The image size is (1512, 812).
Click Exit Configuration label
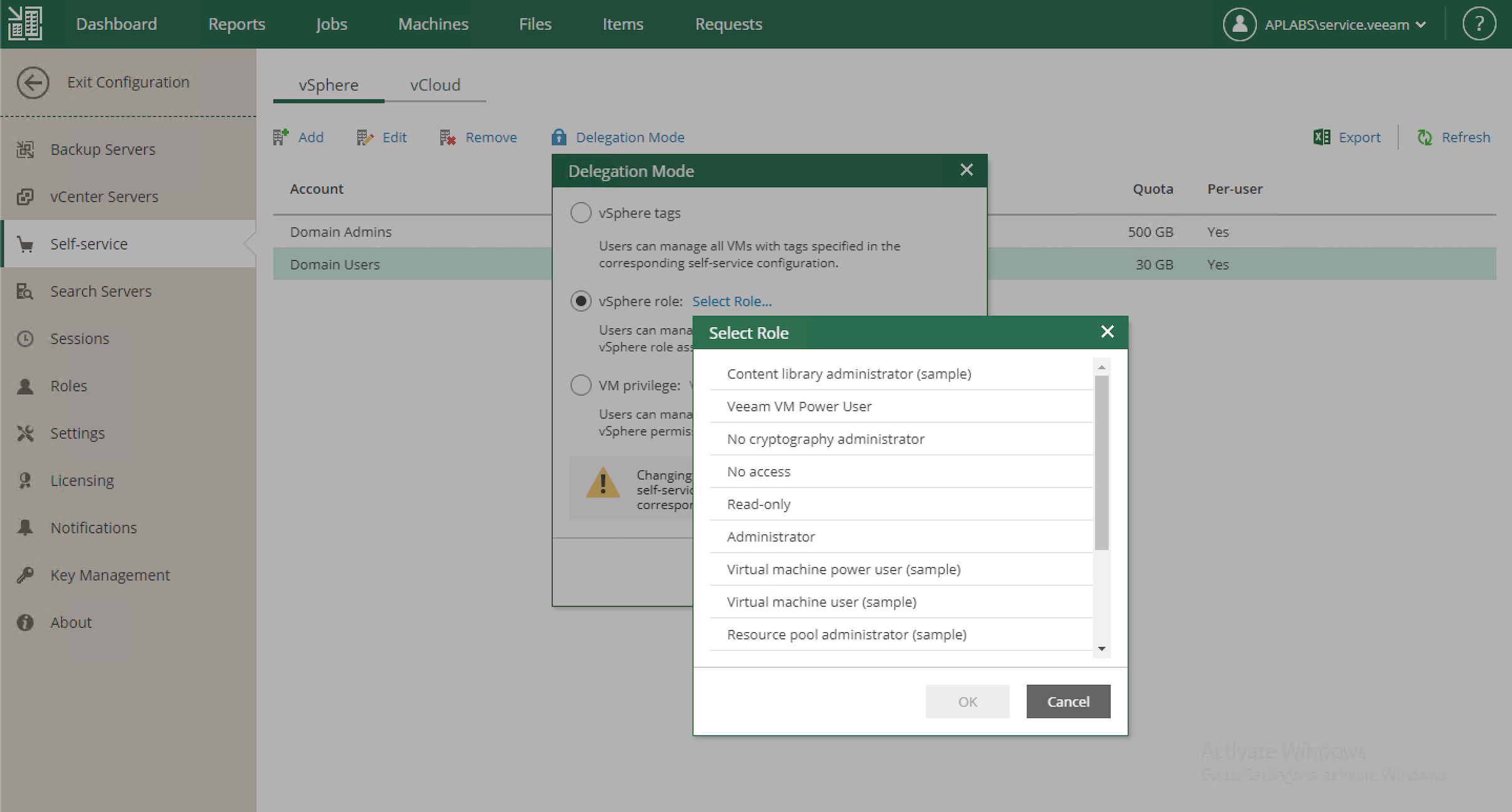click(x=128, y=82)
